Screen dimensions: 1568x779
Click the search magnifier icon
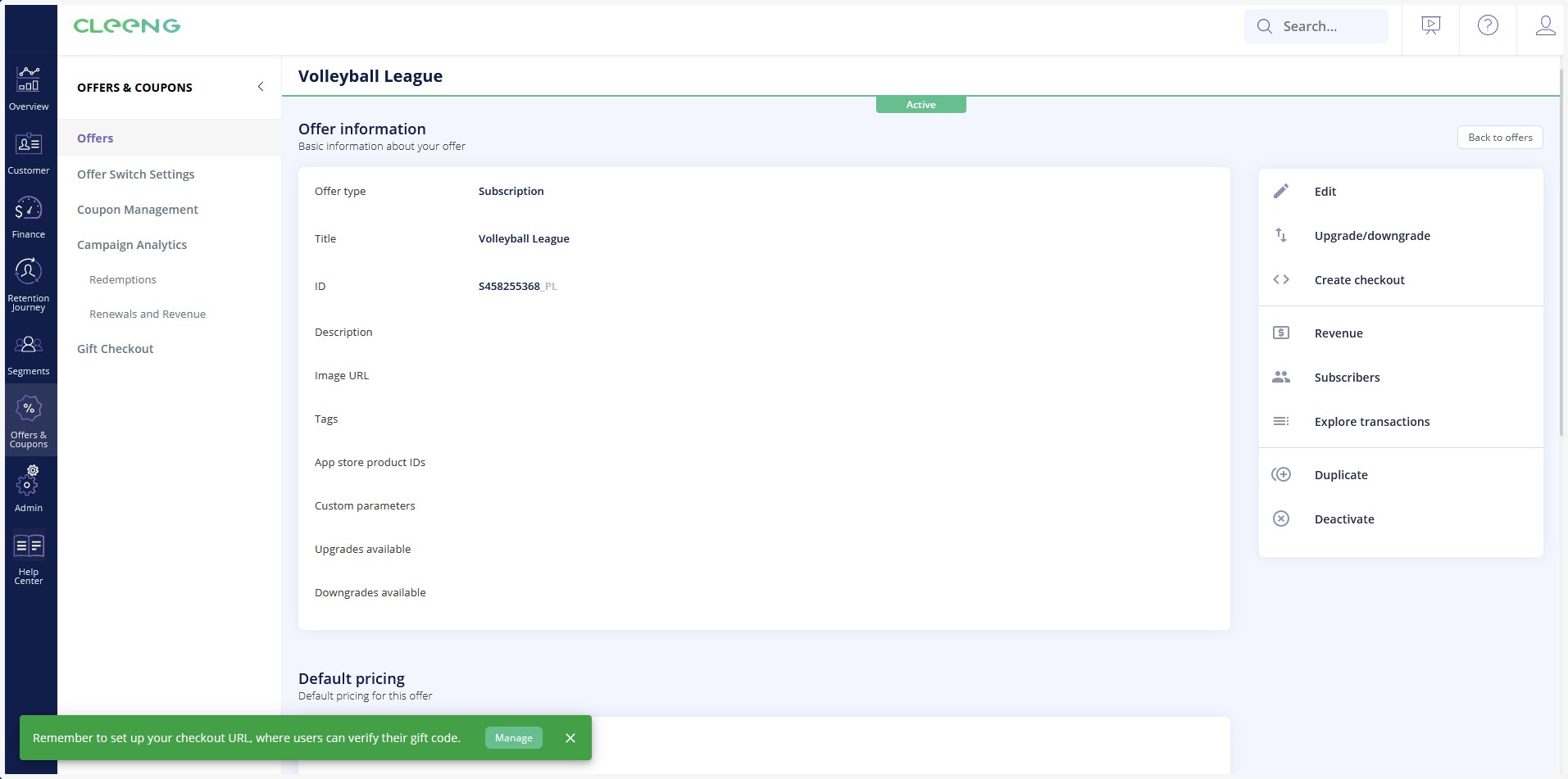[1265, 26]
